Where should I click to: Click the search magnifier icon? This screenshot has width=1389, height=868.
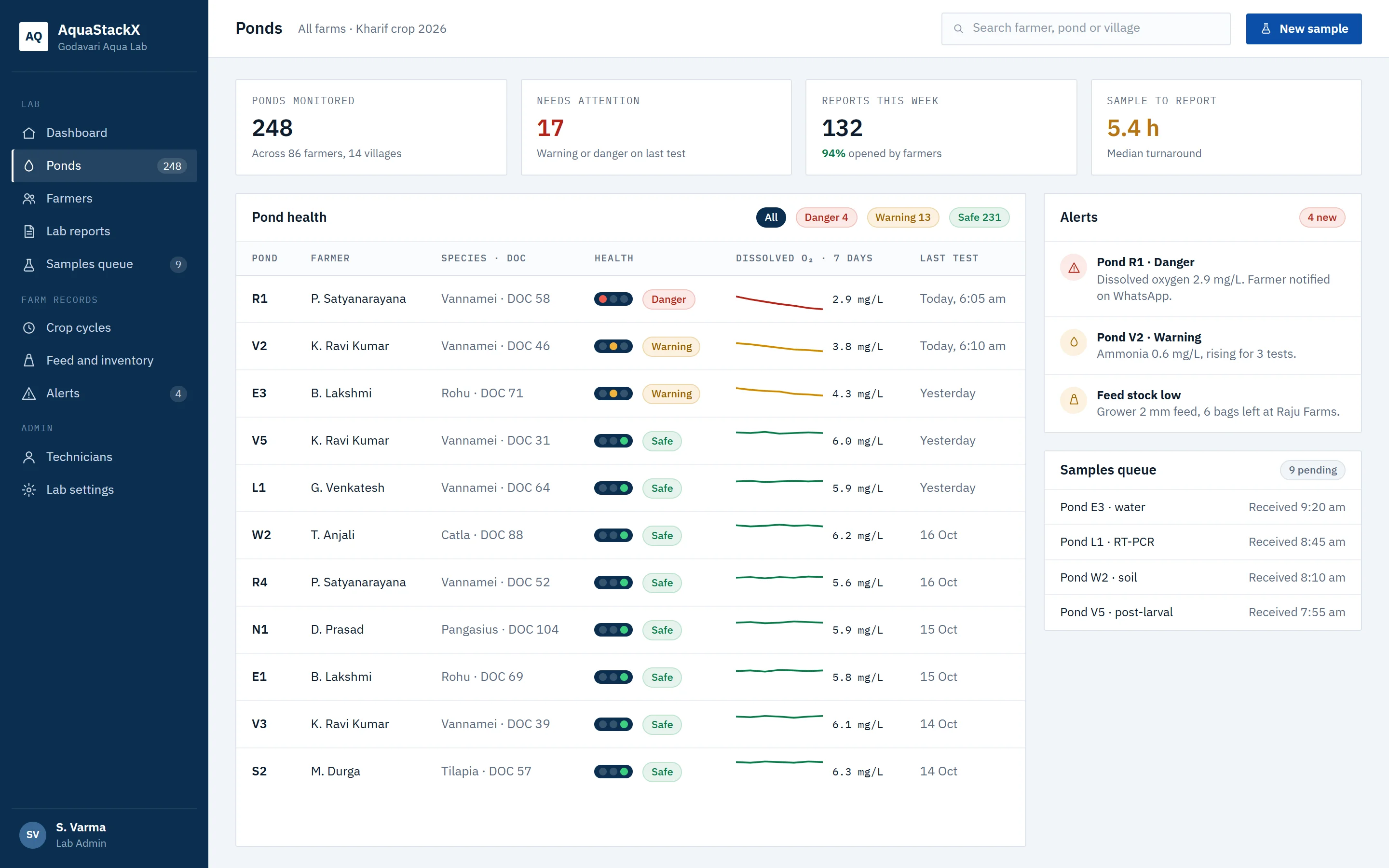coord(958,29)
